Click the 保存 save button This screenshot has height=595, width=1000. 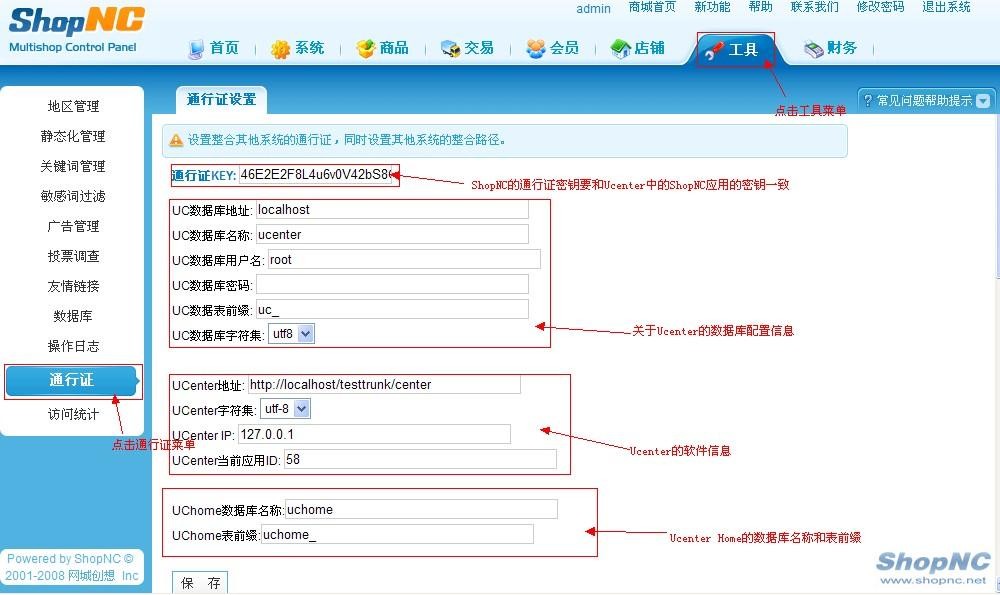coord(200,582)
